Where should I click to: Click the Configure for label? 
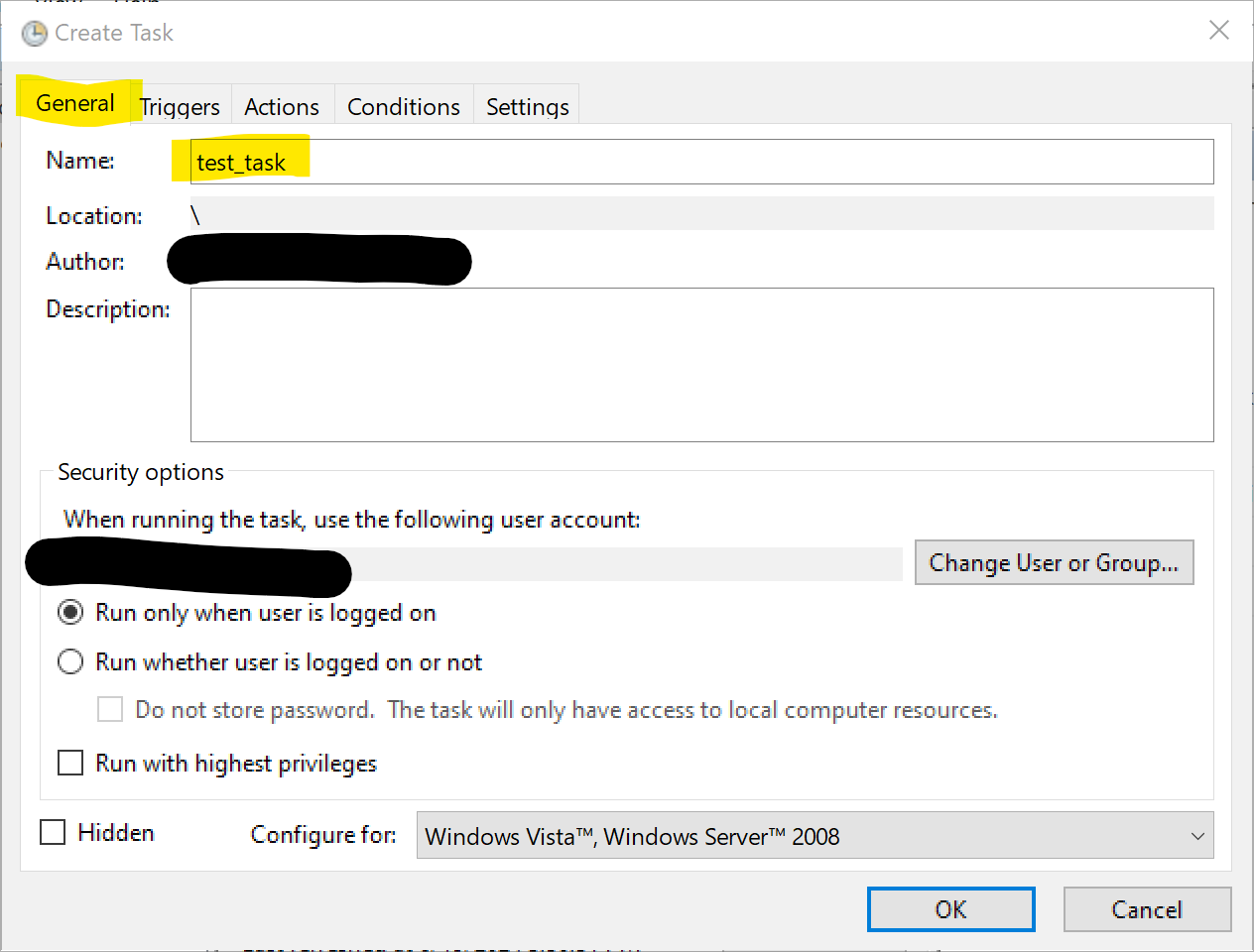click(x=323, y=835)
